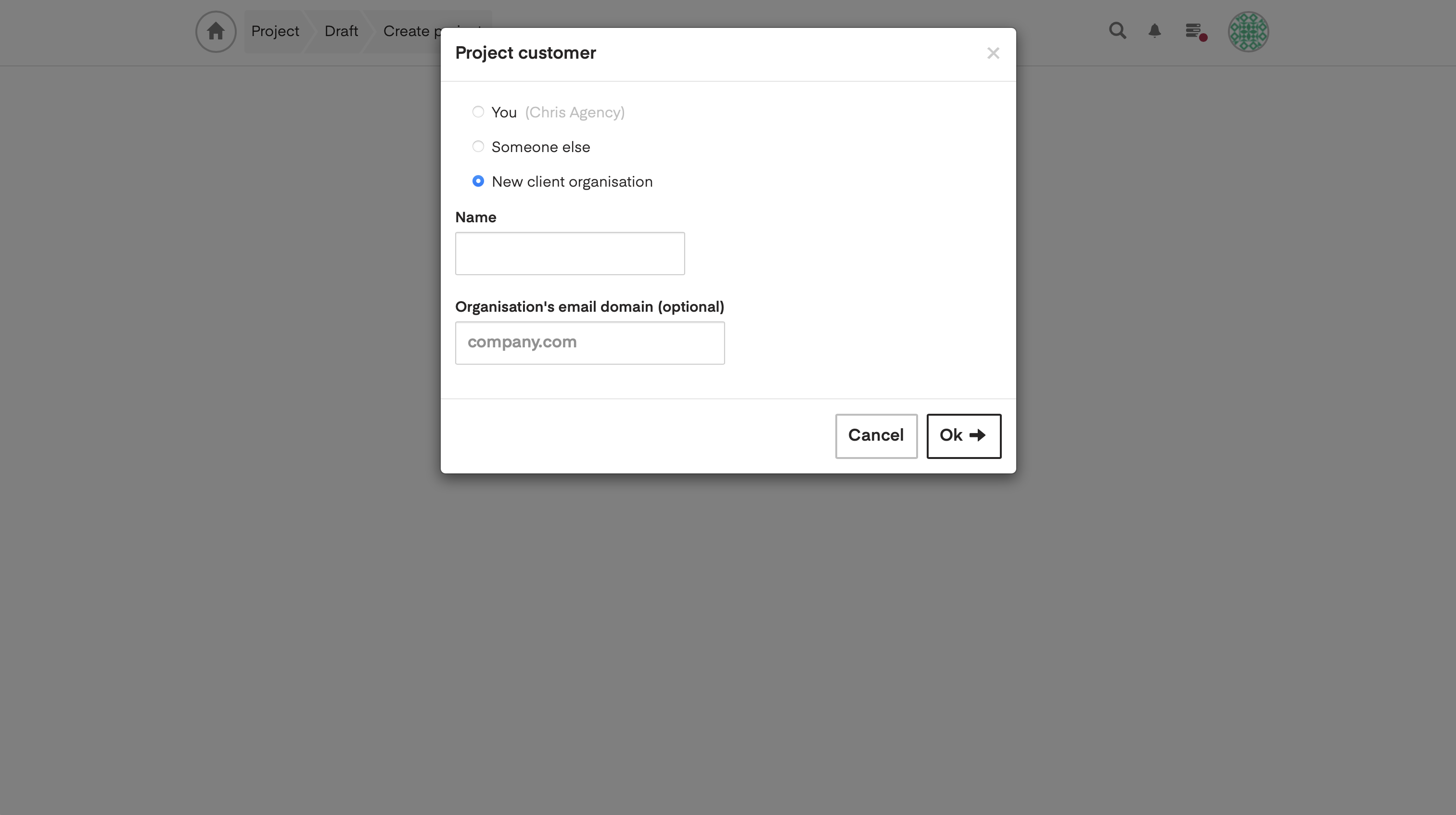Click the 'Organisation's email domain (optional)' label
This screenshot has height=815, width=1456.
point(589,307)
